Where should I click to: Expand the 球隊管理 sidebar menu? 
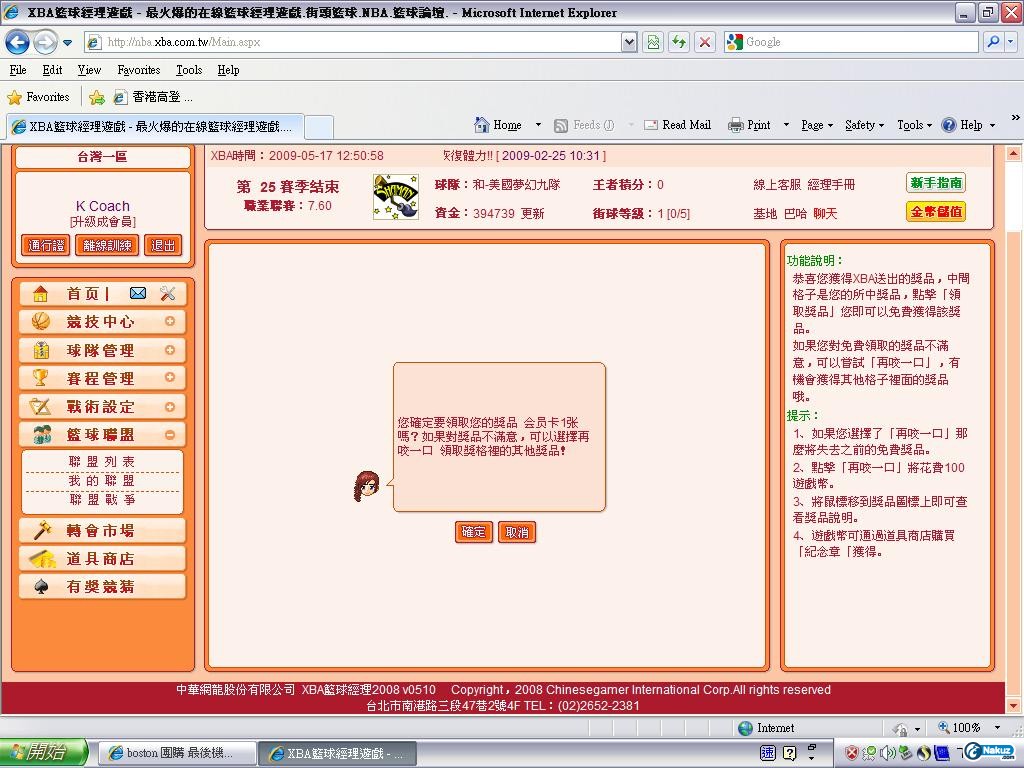[103, 350]
